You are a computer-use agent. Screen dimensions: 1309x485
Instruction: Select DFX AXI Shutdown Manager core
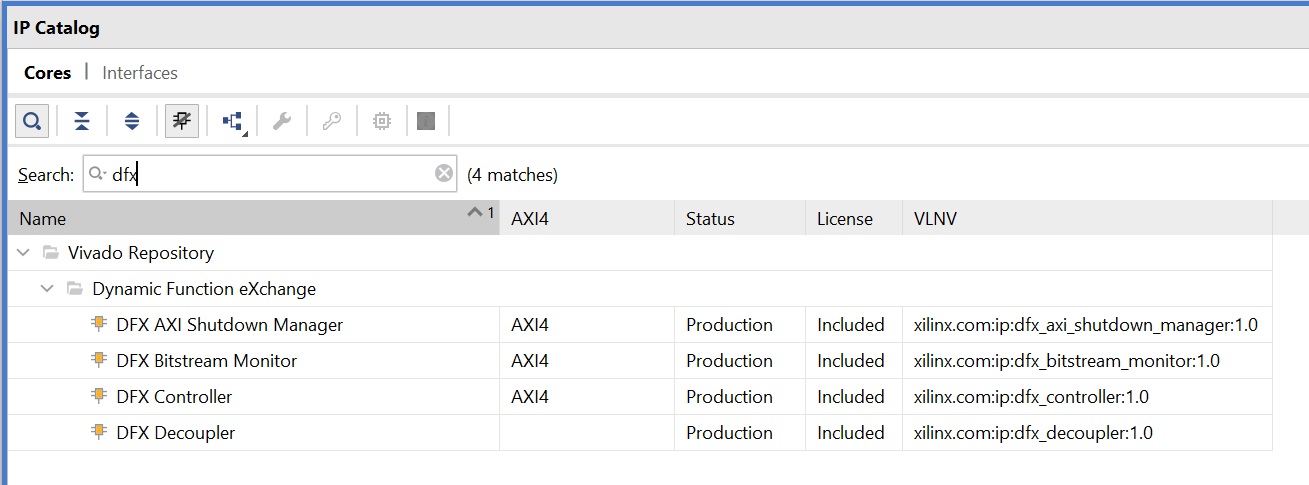coord(229,325)
